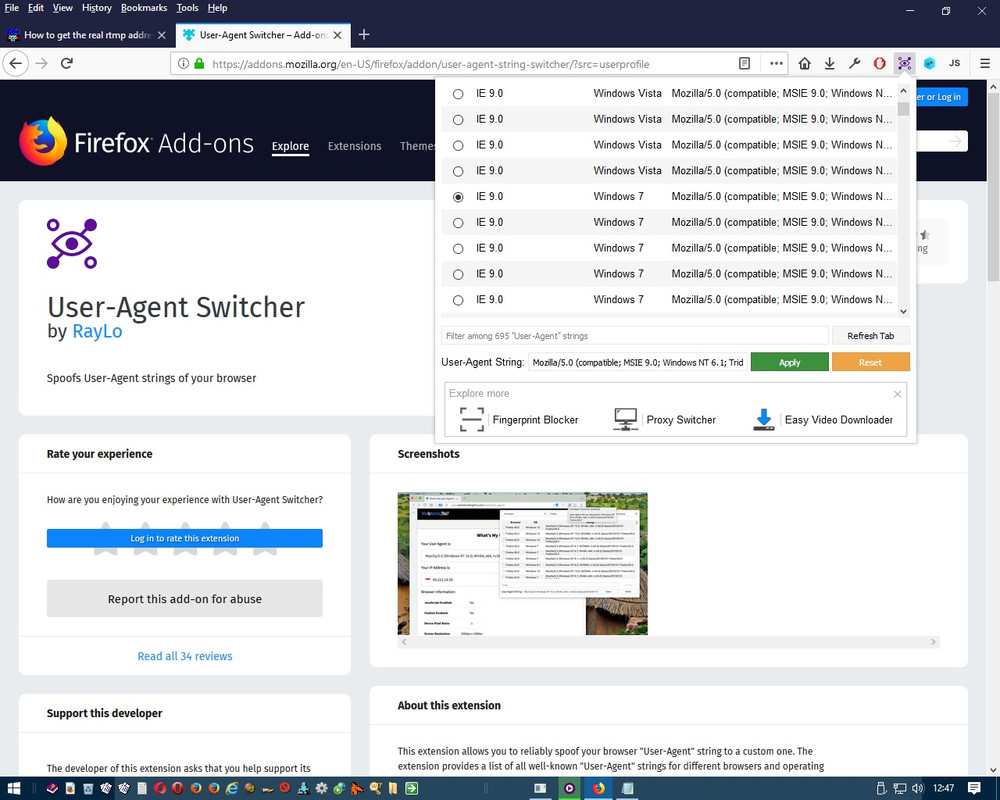1000x800 pixels.
Task: Click the screenshots carousel left arrow
Action: tap(404, 642)
